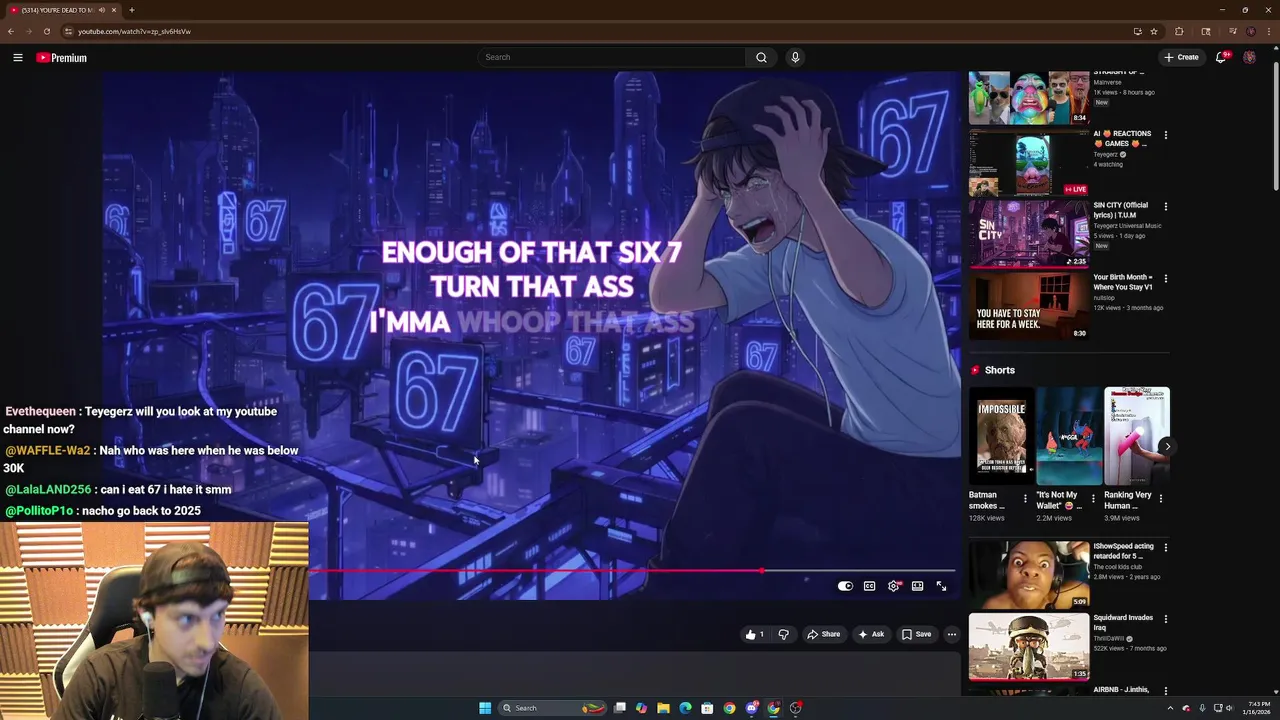1280x720 pixels.
Task: Select the YouTube video browser tab
Action: click(x=63, y=10)
